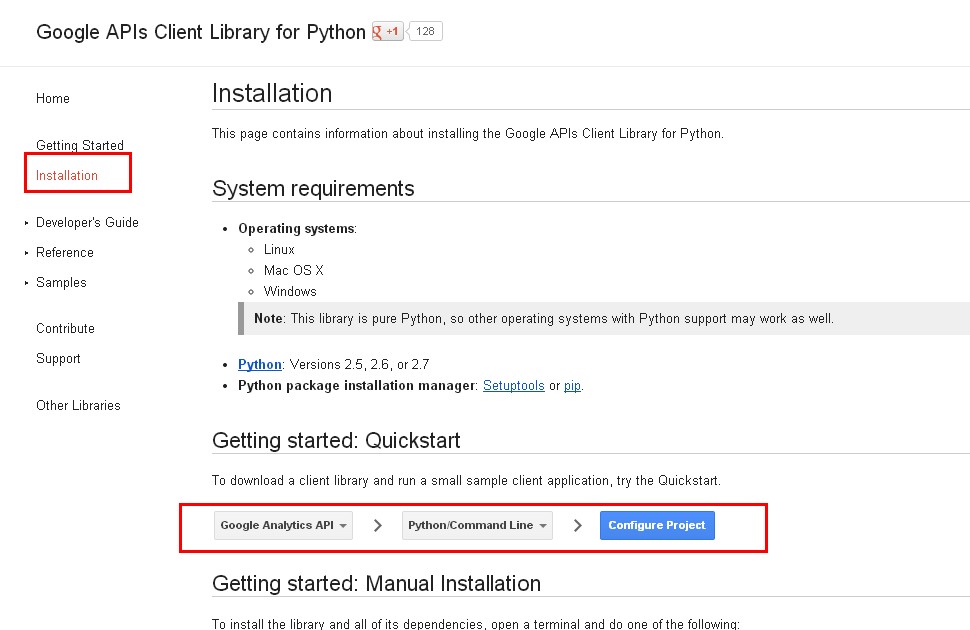Screen dimensions: 970x630
Task: Expand the Developer's Guide triangle
Action: [27, 223]
